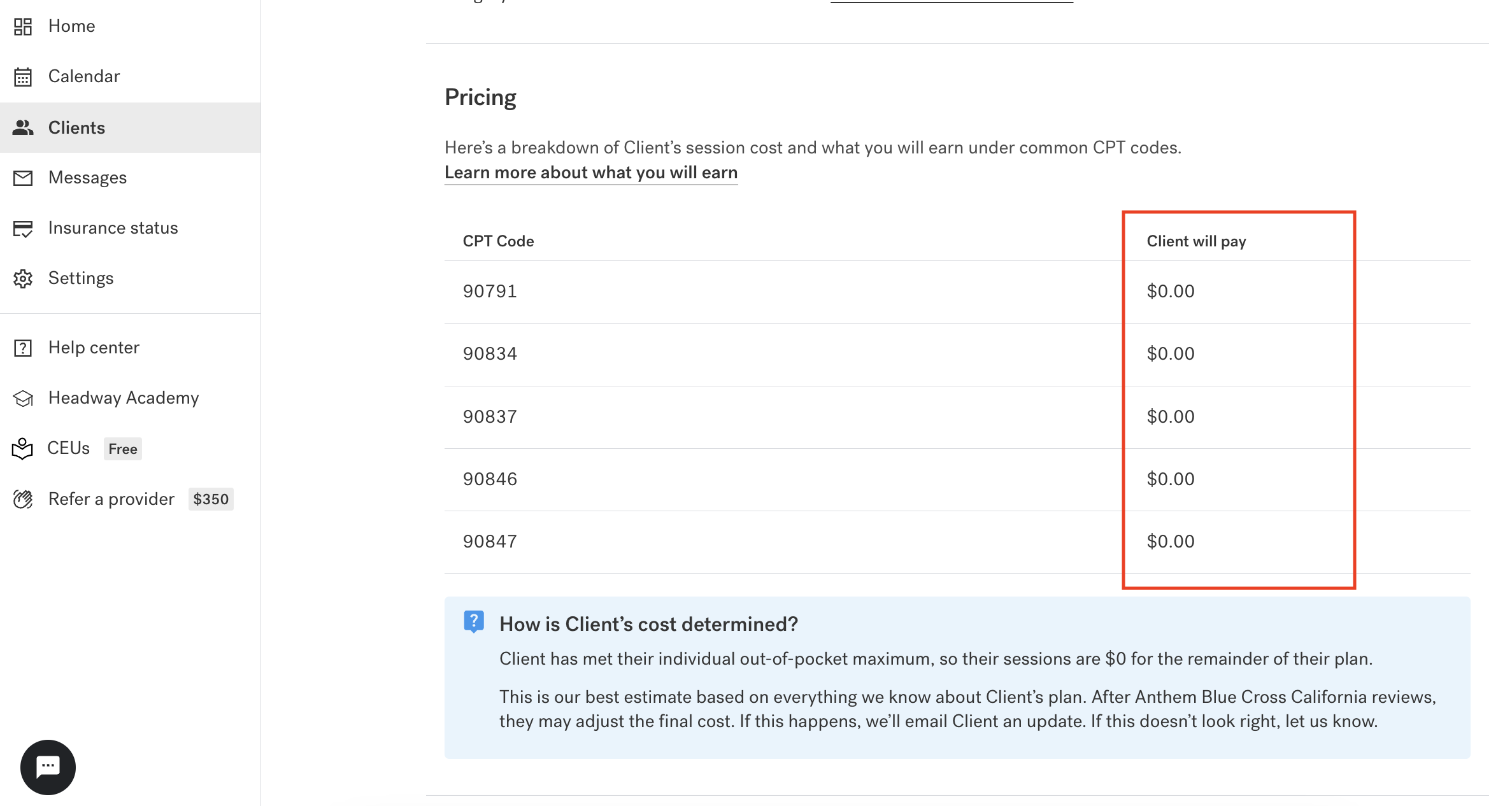Select the Headway Academy graduation cap icon

23,398
